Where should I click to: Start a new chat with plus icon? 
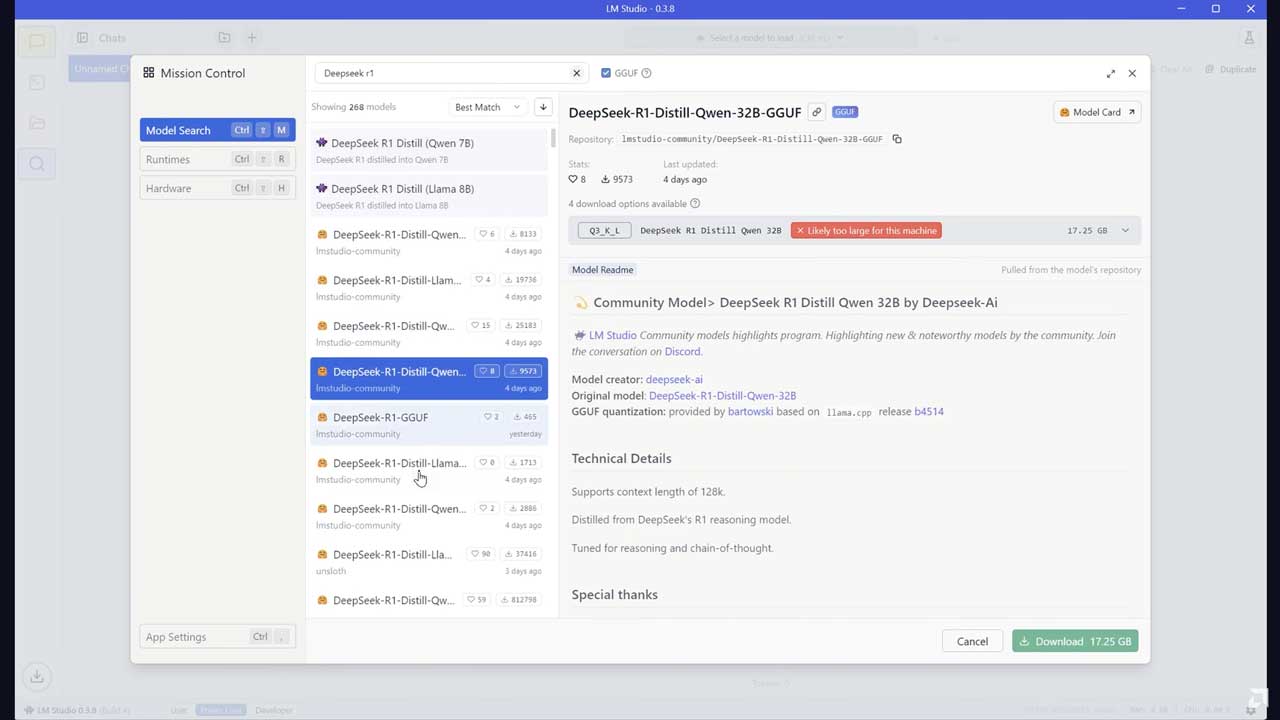tap(252, 38)
